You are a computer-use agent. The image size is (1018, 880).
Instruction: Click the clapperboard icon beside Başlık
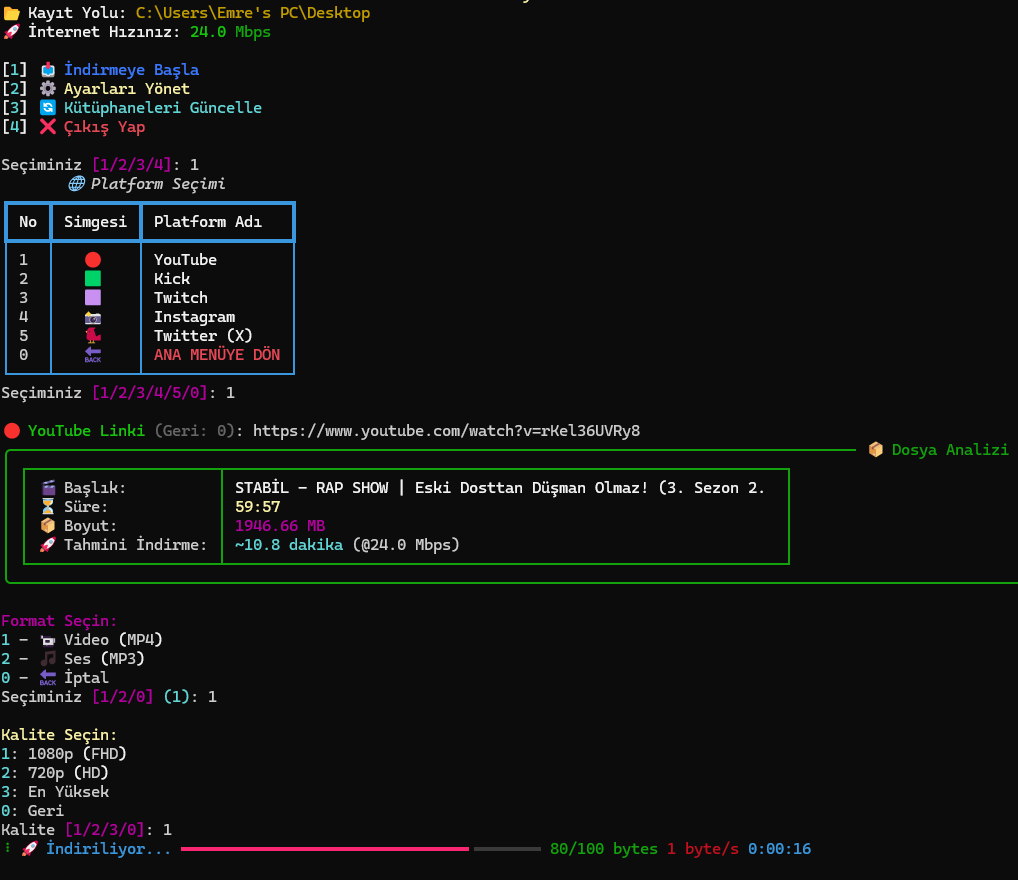coord(48,488)
